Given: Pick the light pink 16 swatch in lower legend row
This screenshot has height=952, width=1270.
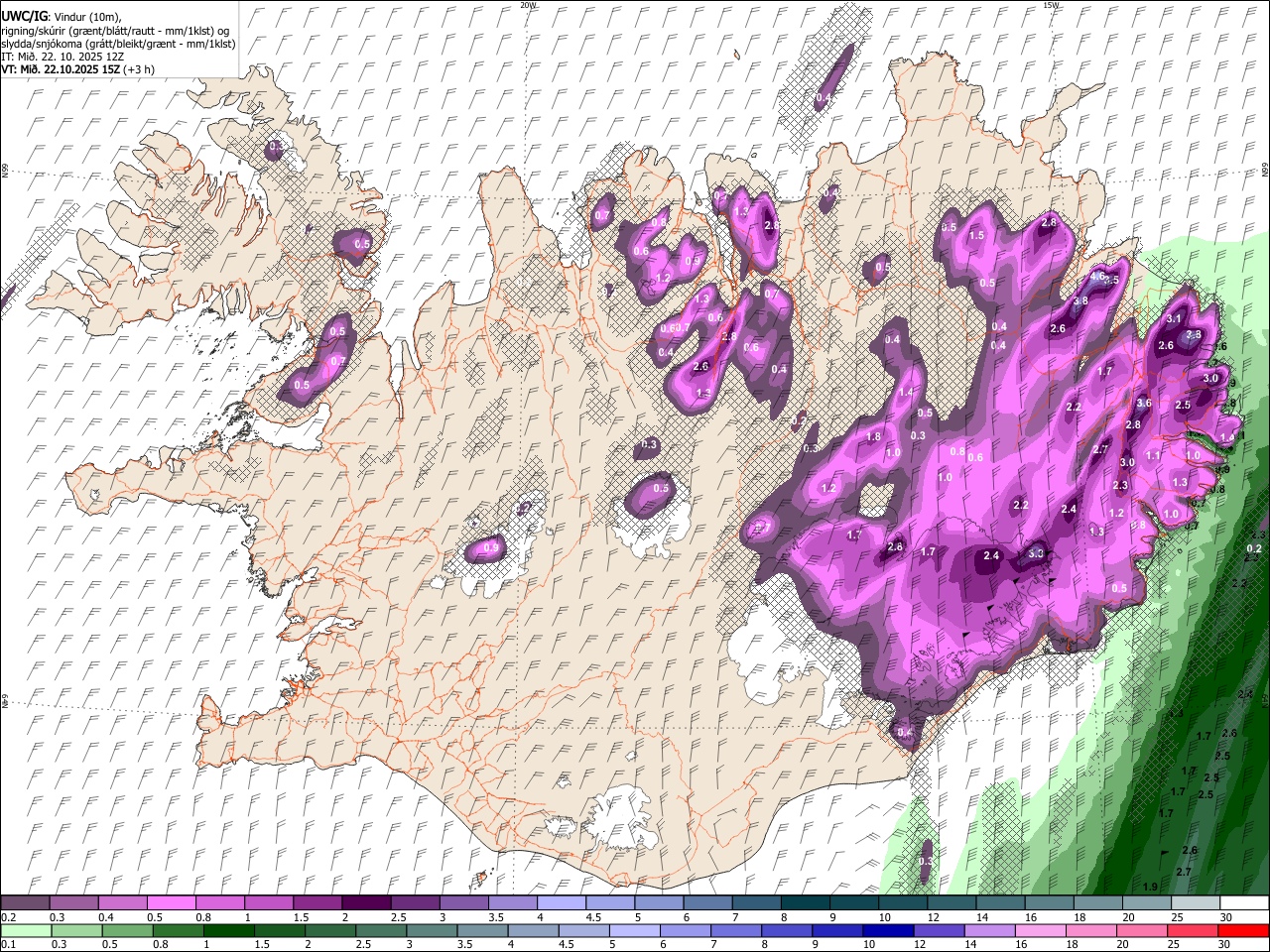Looking at the screenshot, I should click(1040, 930).
